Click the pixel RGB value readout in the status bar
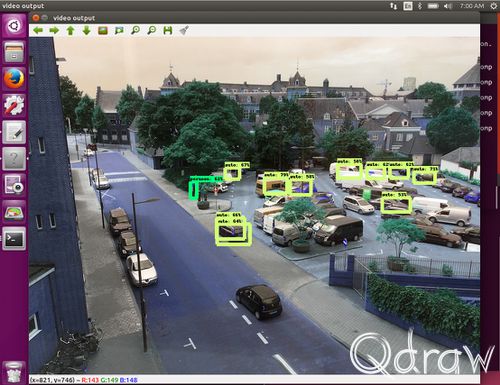 (x=109, y=380)
